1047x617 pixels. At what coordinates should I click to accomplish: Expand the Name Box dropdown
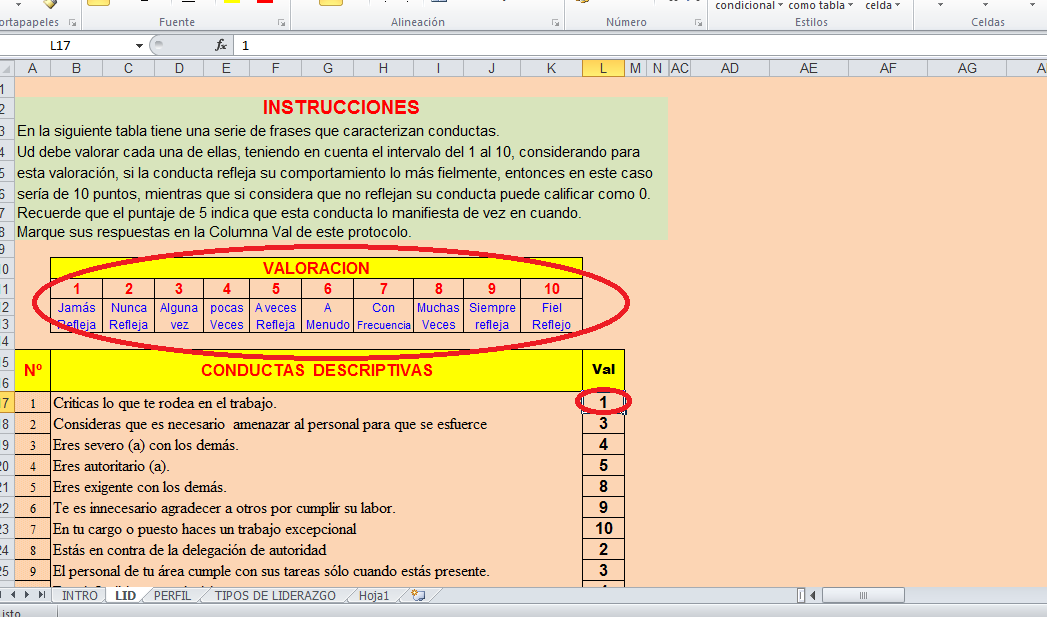click(140, 45)
